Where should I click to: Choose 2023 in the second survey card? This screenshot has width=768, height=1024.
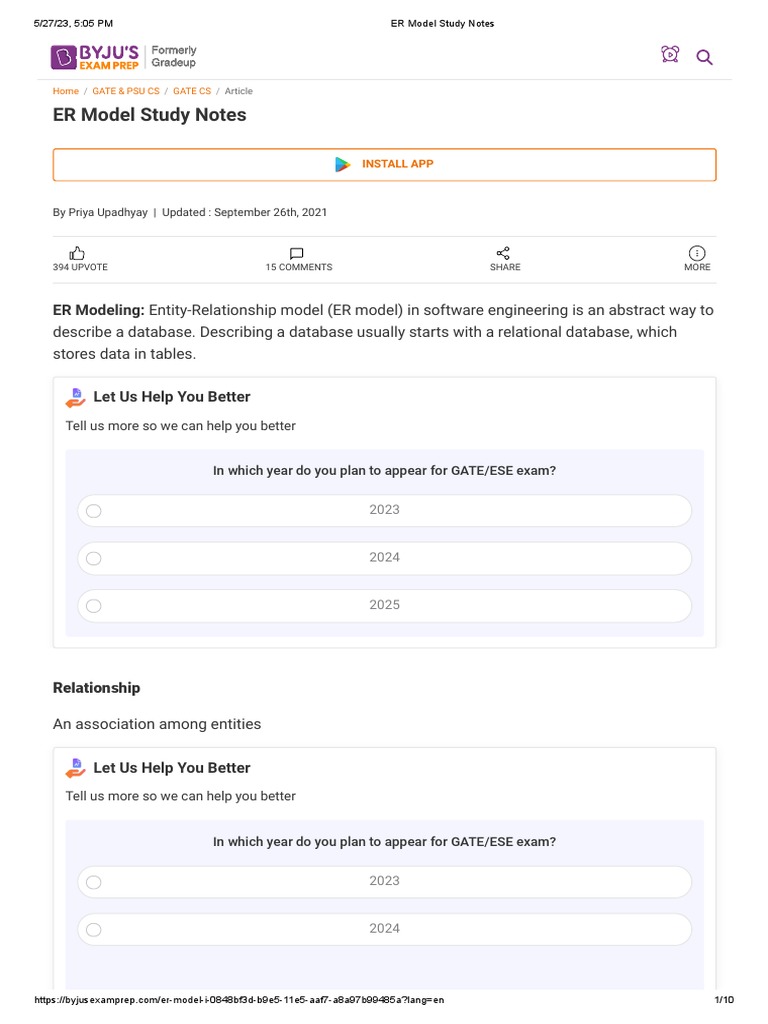coord(94,882)
